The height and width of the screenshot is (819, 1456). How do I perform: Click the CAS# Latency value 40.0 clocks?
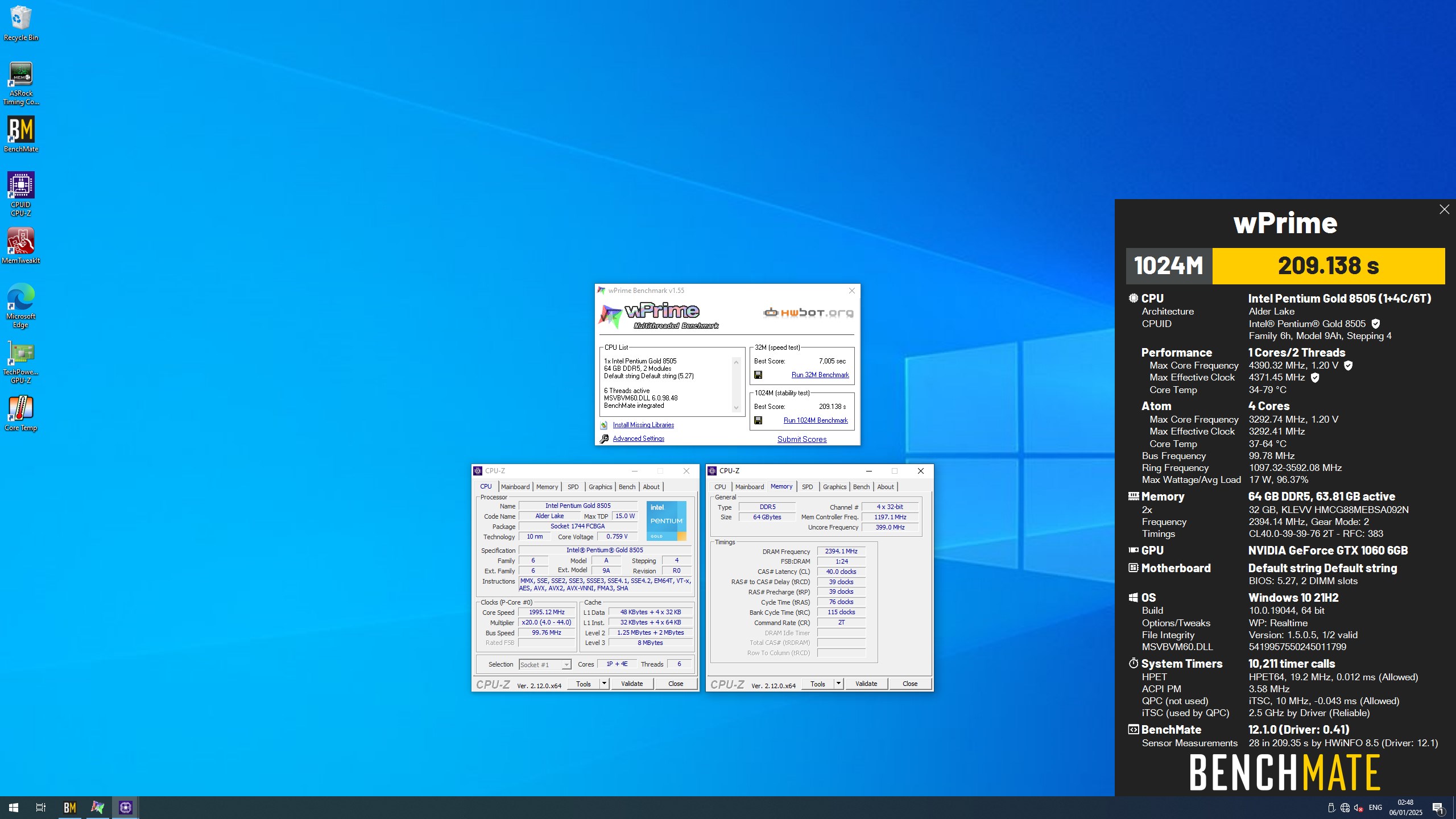[841, 572]
